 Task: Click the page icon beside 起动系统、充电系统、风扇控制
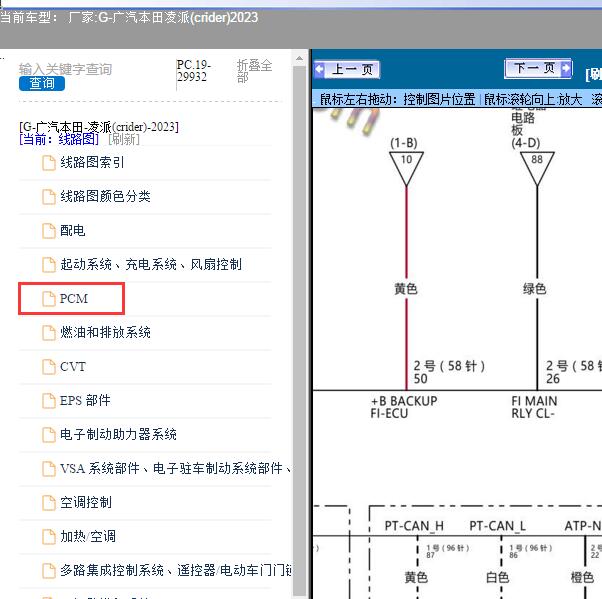49,265
